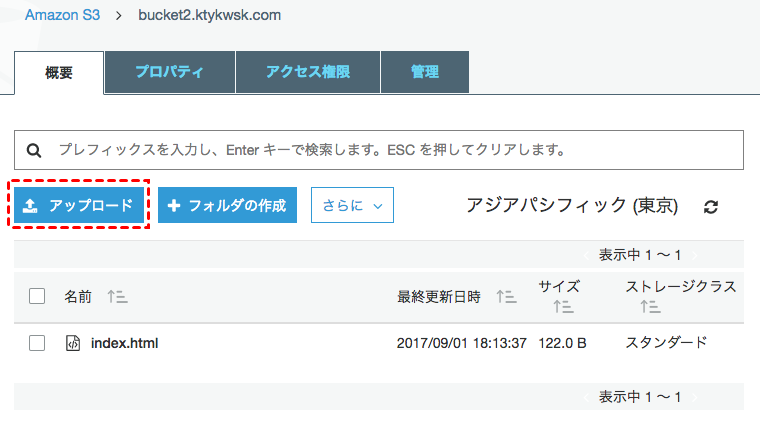This screenshot has height=432, width=760.
Task: Click the bottom pagination previous arrow
Action: point(588,397)
